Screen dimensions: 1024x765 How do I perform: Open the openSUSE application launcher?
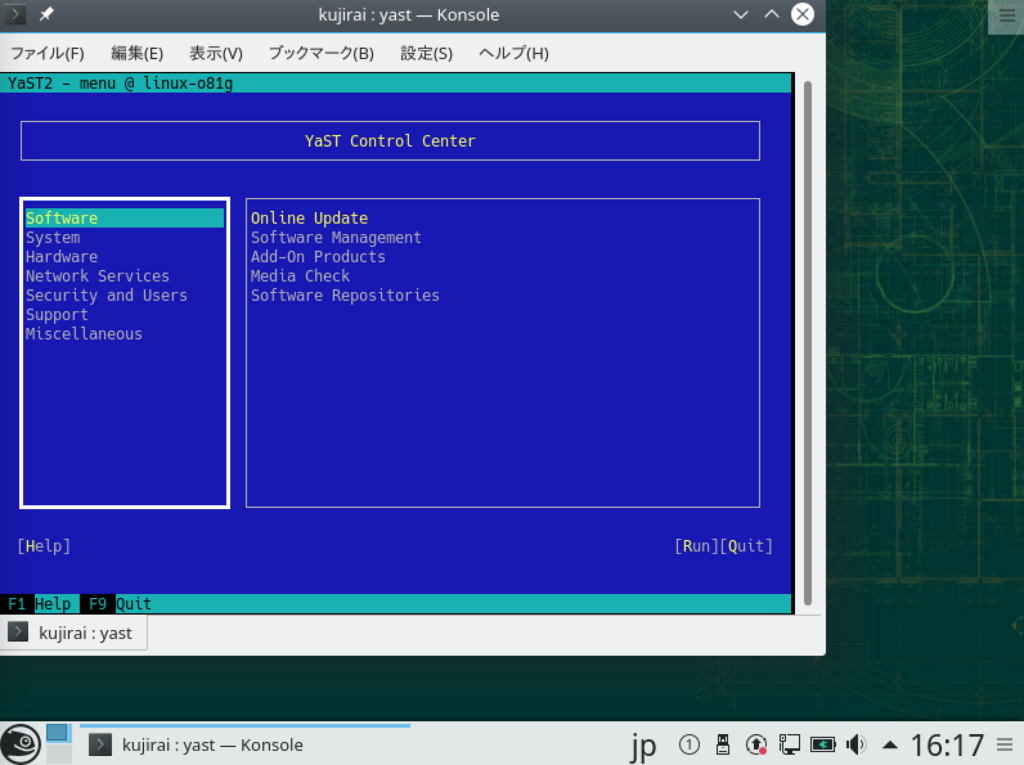point(20,744)
